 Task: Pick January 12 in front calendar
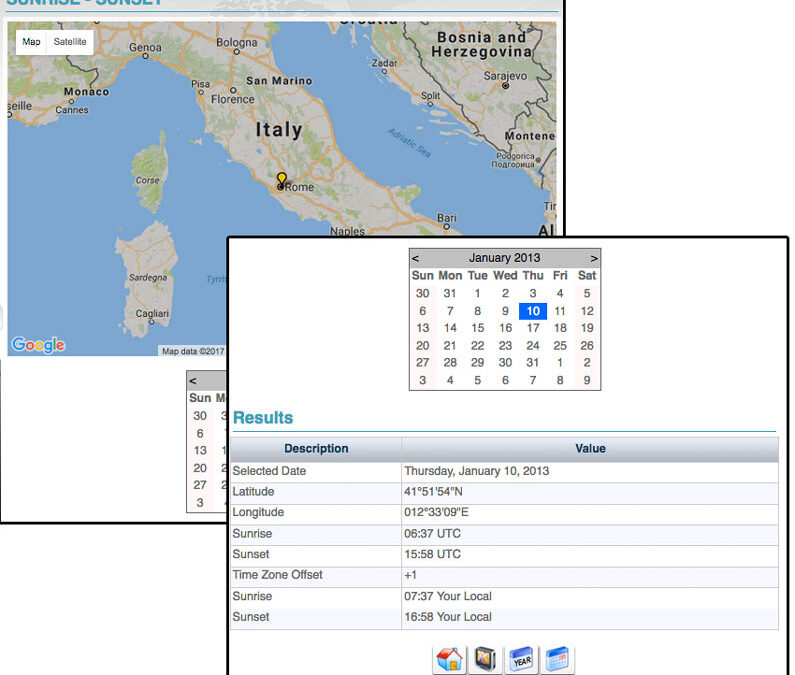587,311
